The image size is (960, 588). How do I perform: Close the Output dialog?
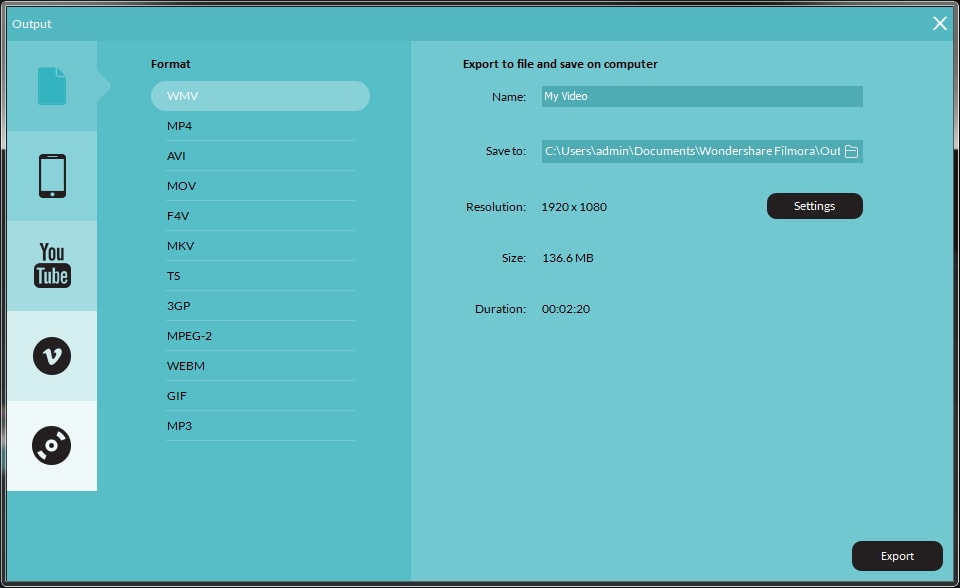tap(940, 23)
